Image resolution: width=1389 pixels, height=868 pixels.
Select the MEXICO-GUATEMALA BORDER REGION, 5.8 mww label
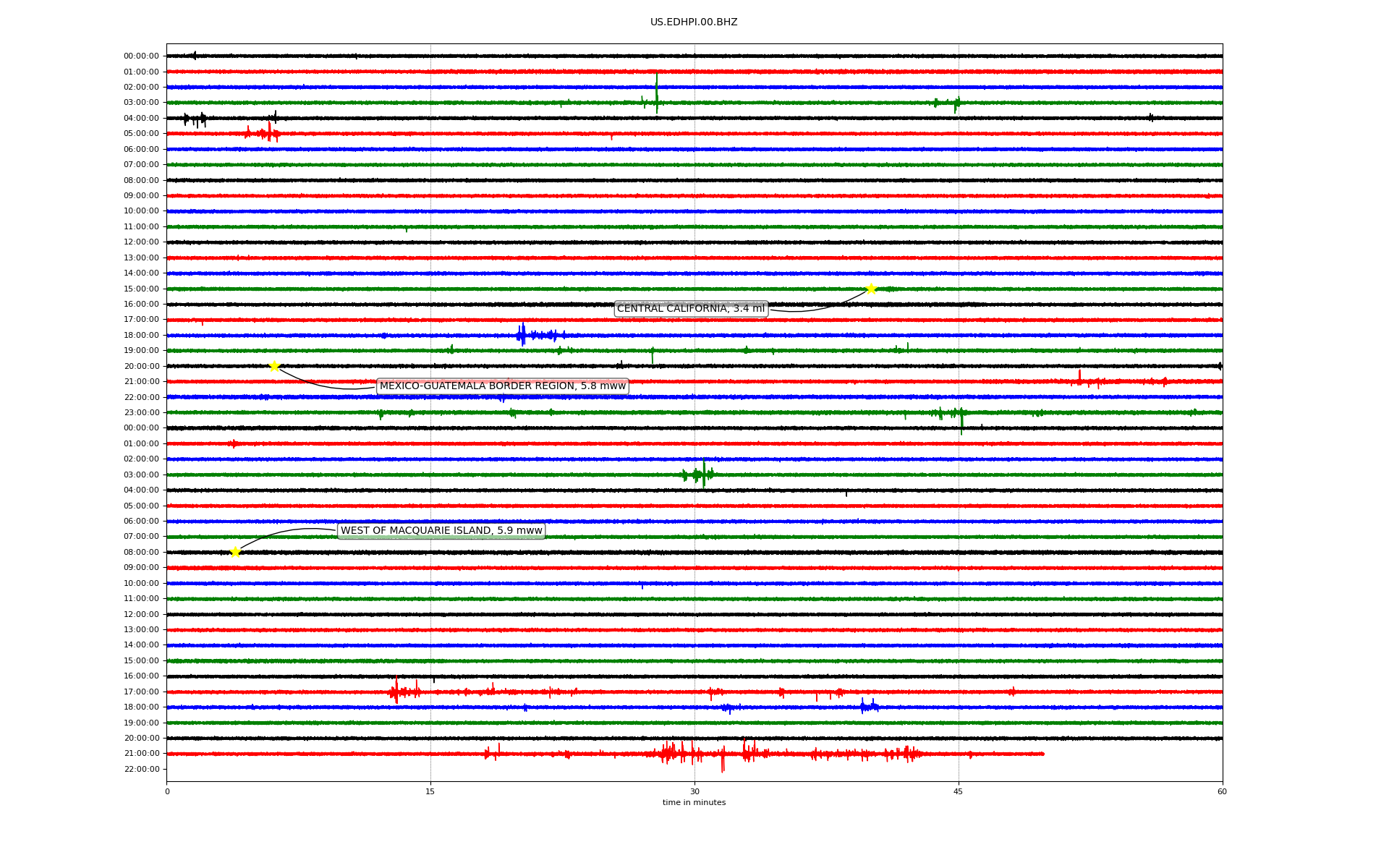coord(502,386)
